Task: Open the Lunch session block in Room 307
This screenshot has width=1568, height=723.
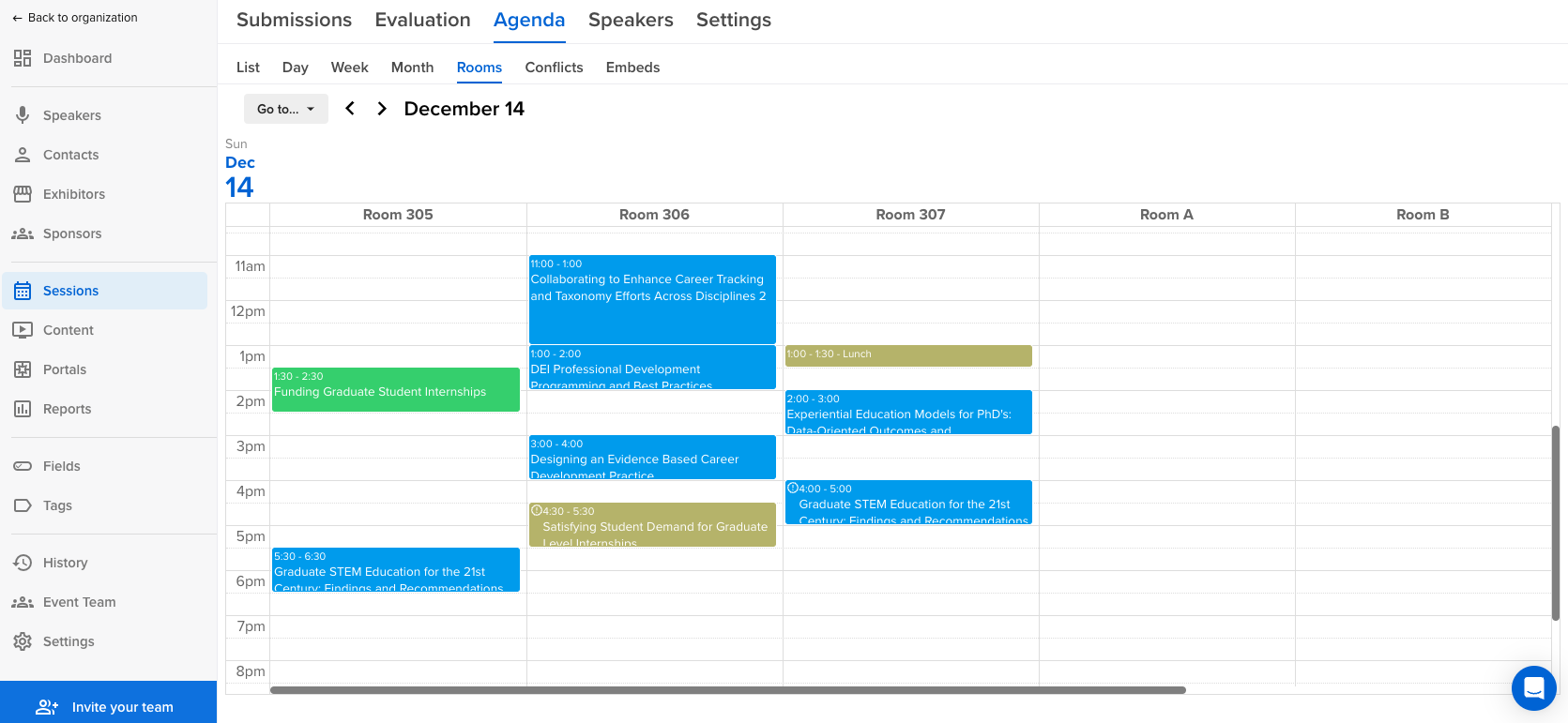Action: [907, 355]
